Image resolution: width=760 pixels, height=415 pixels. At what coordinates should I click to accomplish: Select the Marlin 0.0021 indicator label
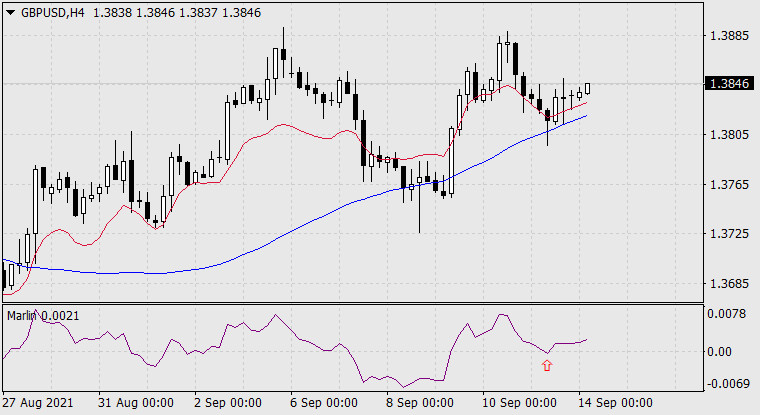click(x=43, y=316)
